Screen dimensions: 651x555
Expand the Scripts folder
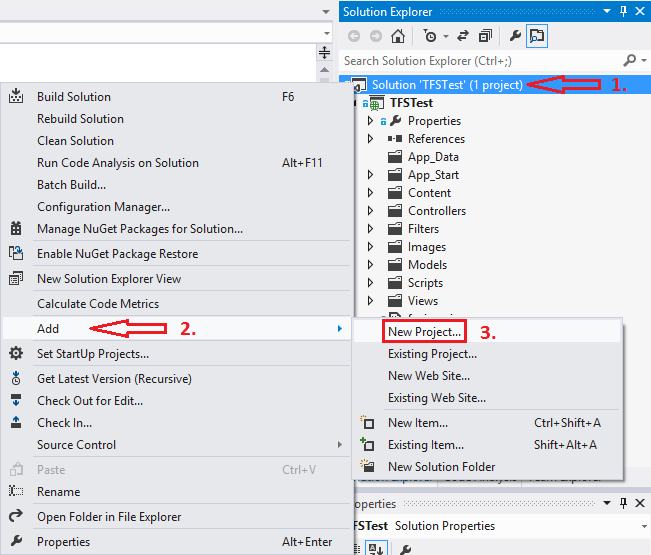tap(370, 283)
